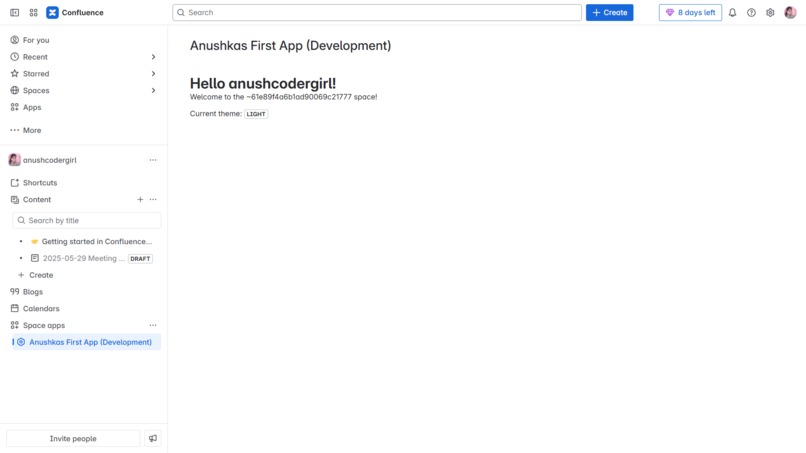
Task: Click the Starred star icon
Action: click(14, 74)
